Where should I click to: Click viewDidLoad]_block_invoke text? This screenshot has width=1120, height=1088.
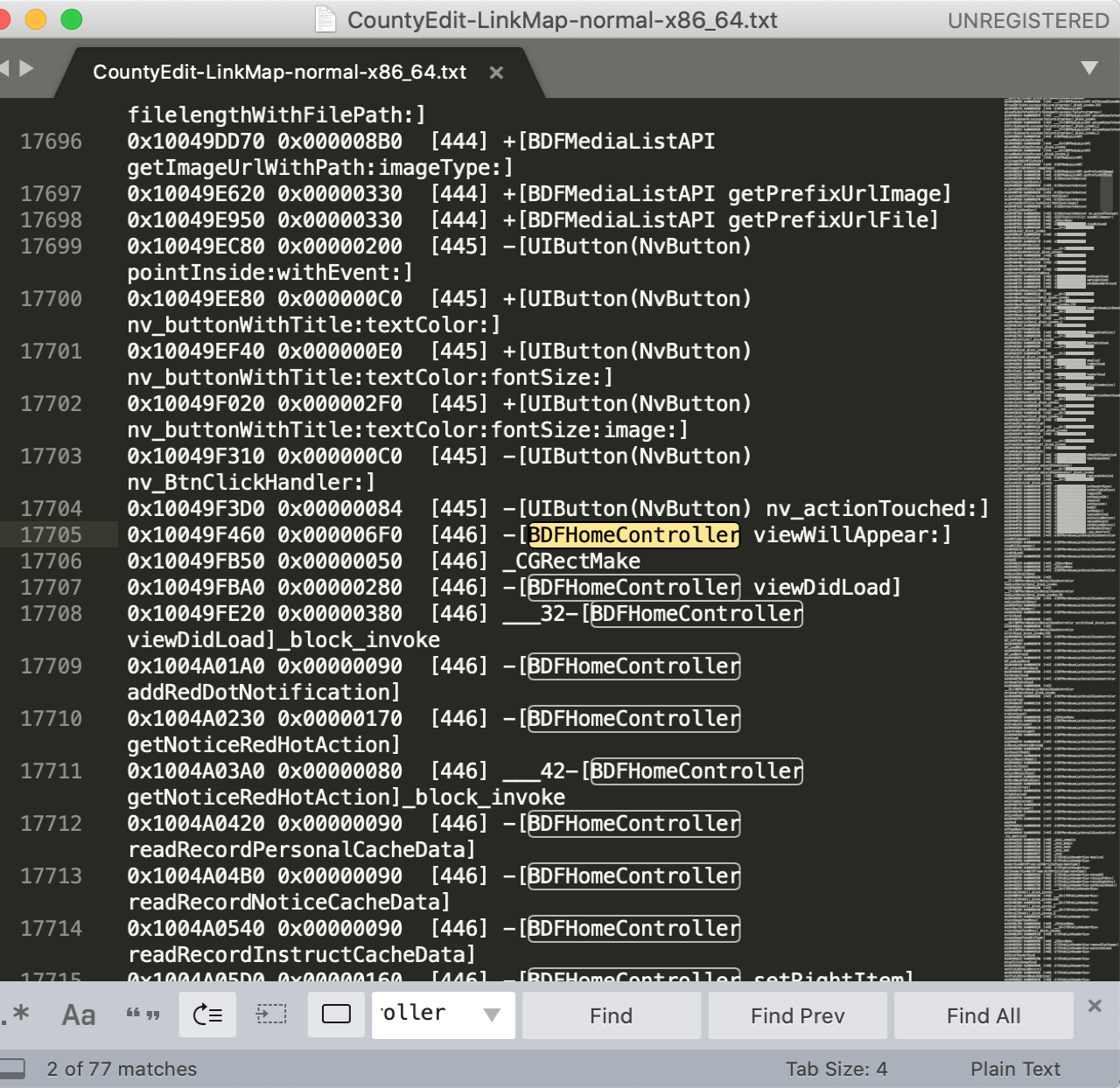click(283, 640)
